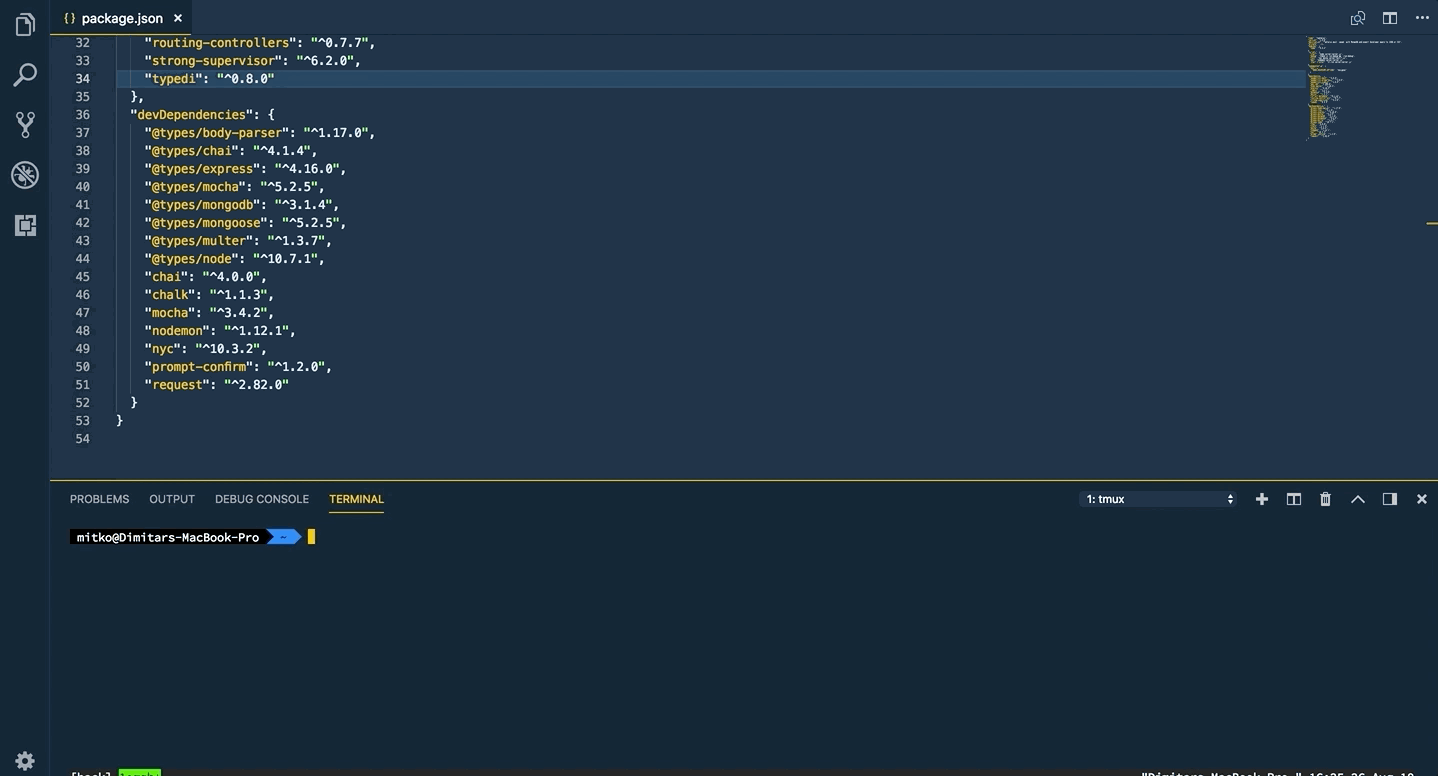Image resolution: width=1438 pixels, height=776 pixels.
Task: Open the terminal selection dropdown showing 1: tmux
Action: tap(1157, 498)
